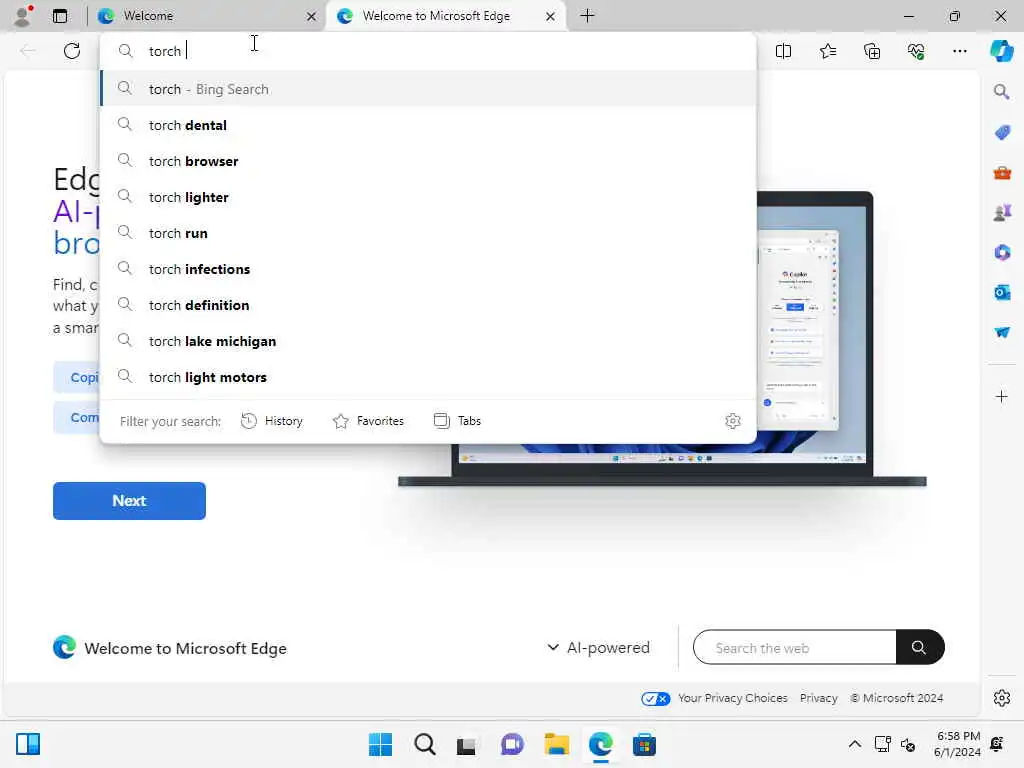Open sidebar Shopping tag icon
1024x768 pixels.
click(1002, 133)
